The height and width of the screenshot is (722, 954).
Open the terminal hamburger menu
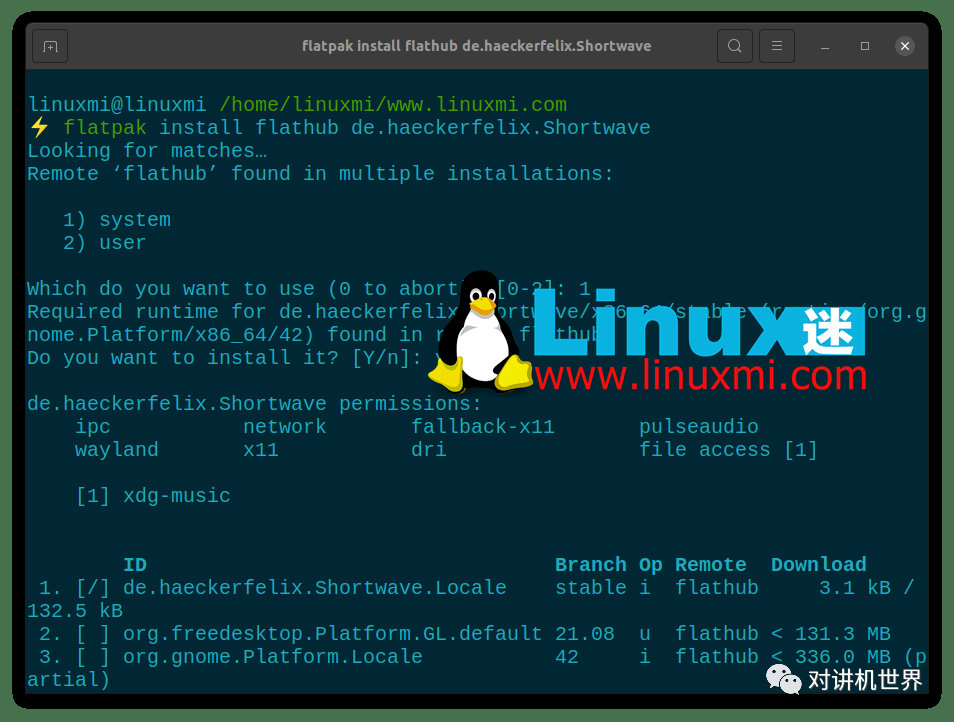[x=777, y=46]
